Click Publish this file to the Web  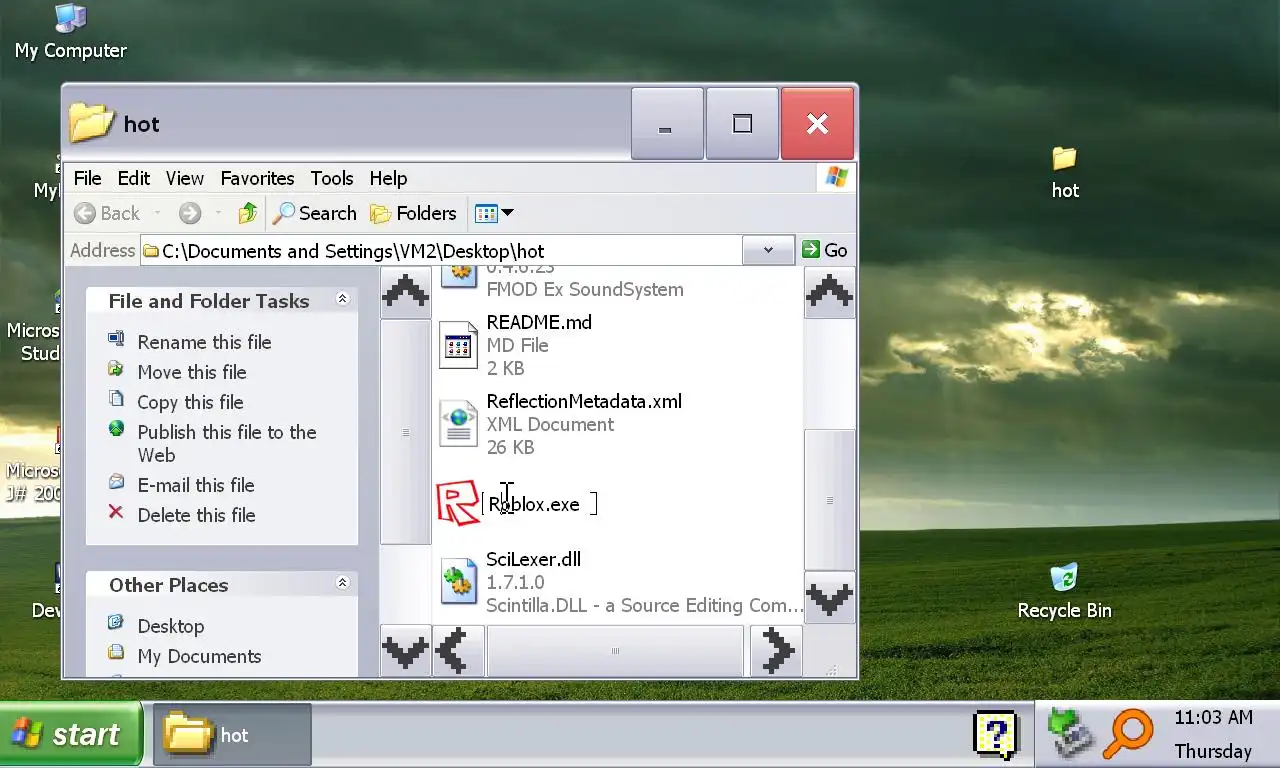[x=227, y=443]
